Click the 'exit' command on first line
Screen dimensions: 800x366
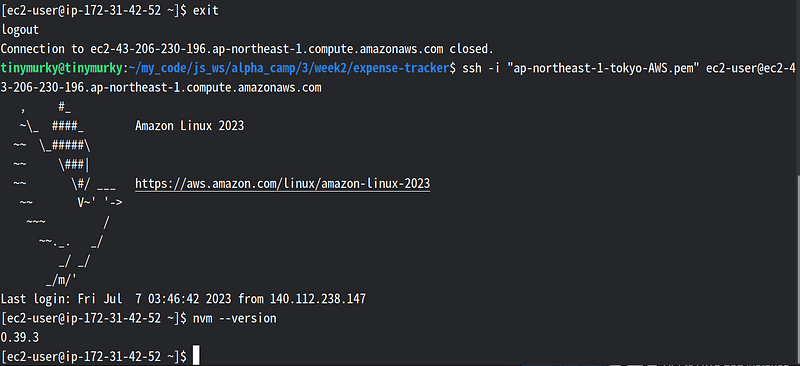point(206,11)
